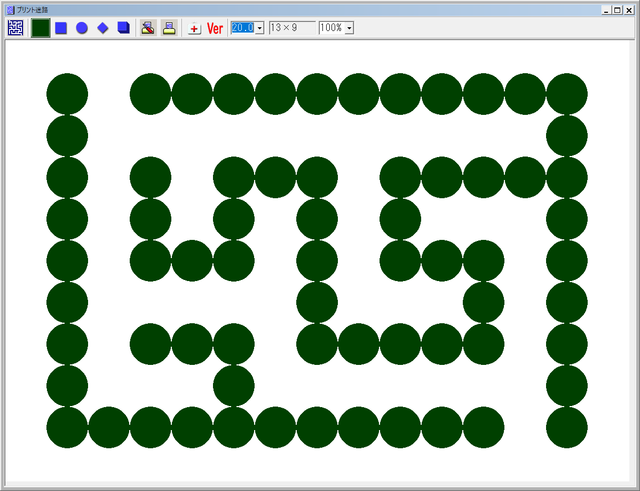This screenshot has height=491, width=640.
Task: Open the dark green color swatch
Action: tap(41, 28)
